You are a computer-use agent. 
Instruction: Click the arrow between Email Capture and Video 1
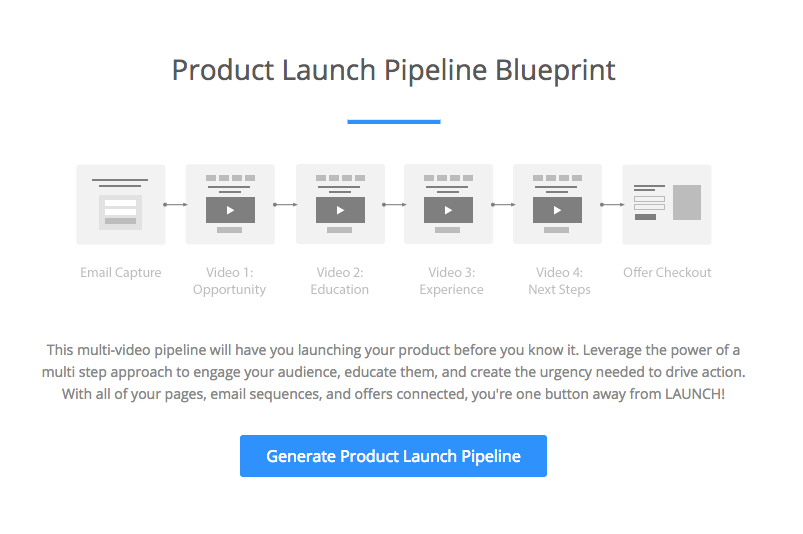(176, 205)
